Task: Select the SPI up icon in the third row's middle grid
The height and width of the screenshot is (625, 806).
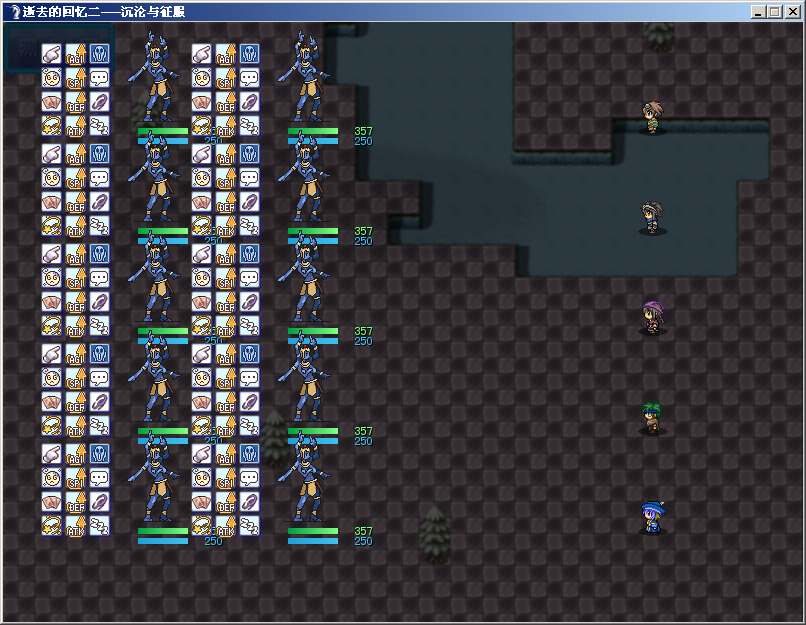Action: click(226, 278)
